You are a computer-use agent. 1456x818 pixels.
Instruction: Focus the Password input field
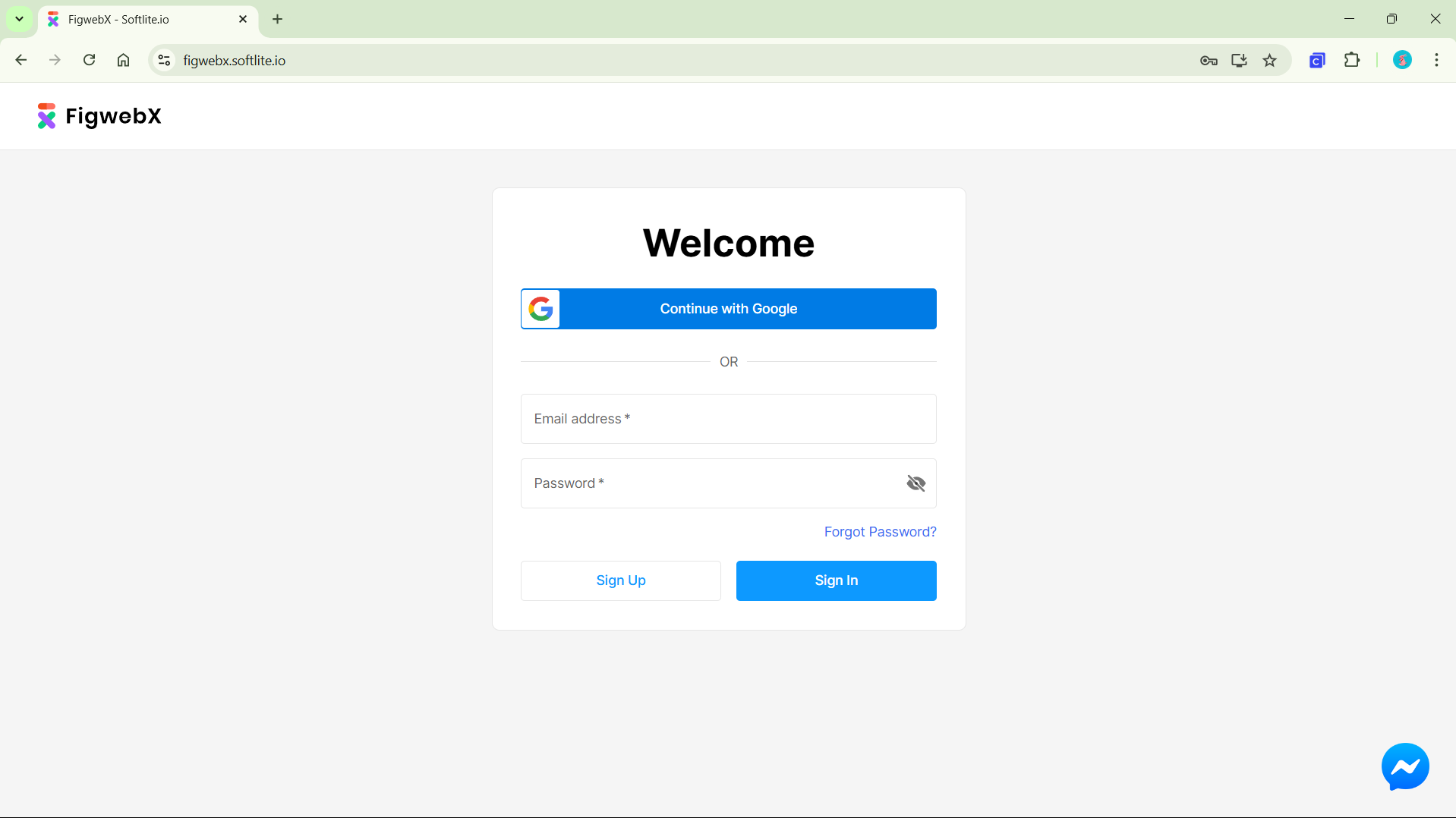point(728,483)
